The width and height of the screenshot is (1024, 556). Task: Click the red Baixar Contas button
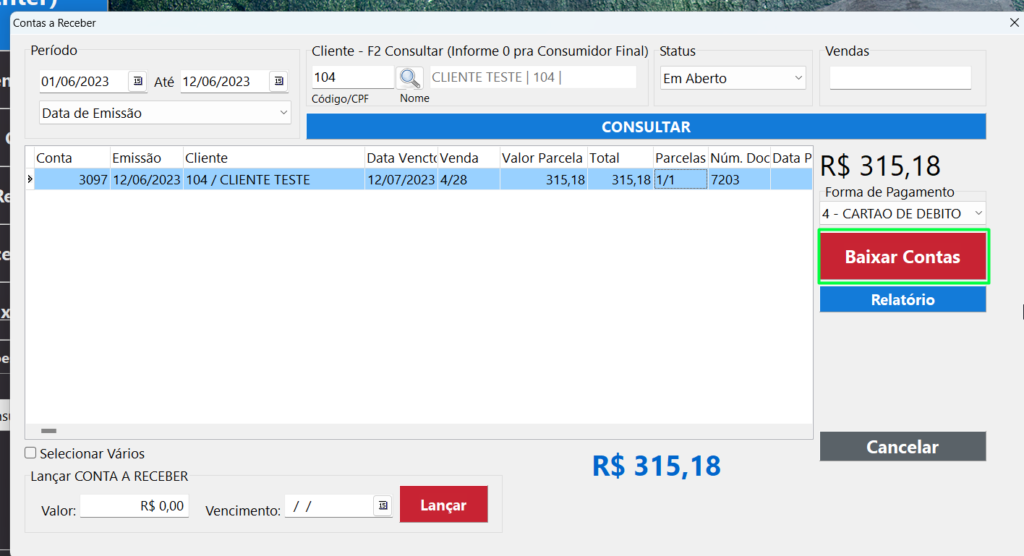(x=902, y=257)
